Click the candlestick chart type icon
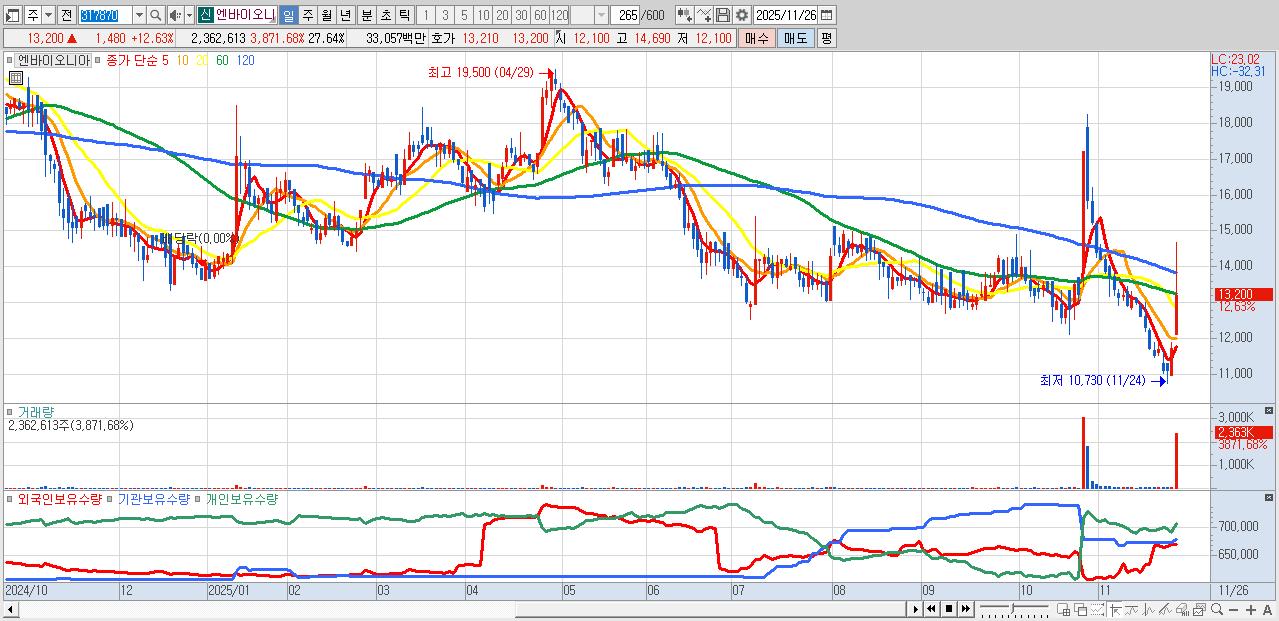 tap(685, 15)
